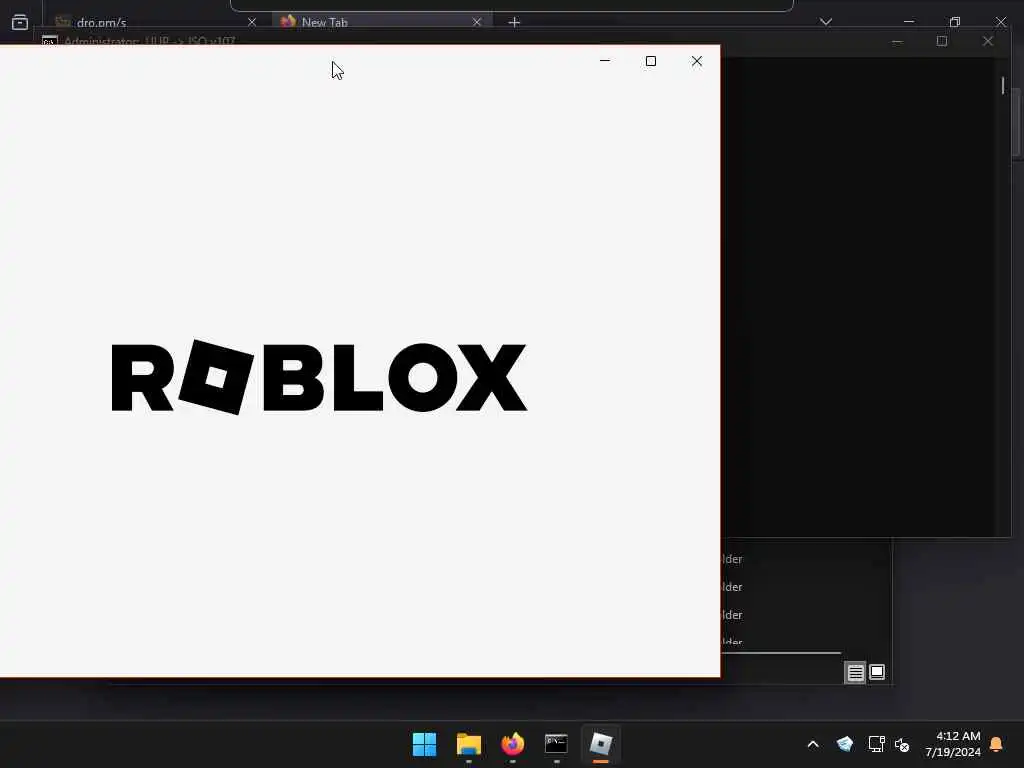Click the muted volume tray icon
The height and width of the screenshot is (768, 1024).
(902, 744)
